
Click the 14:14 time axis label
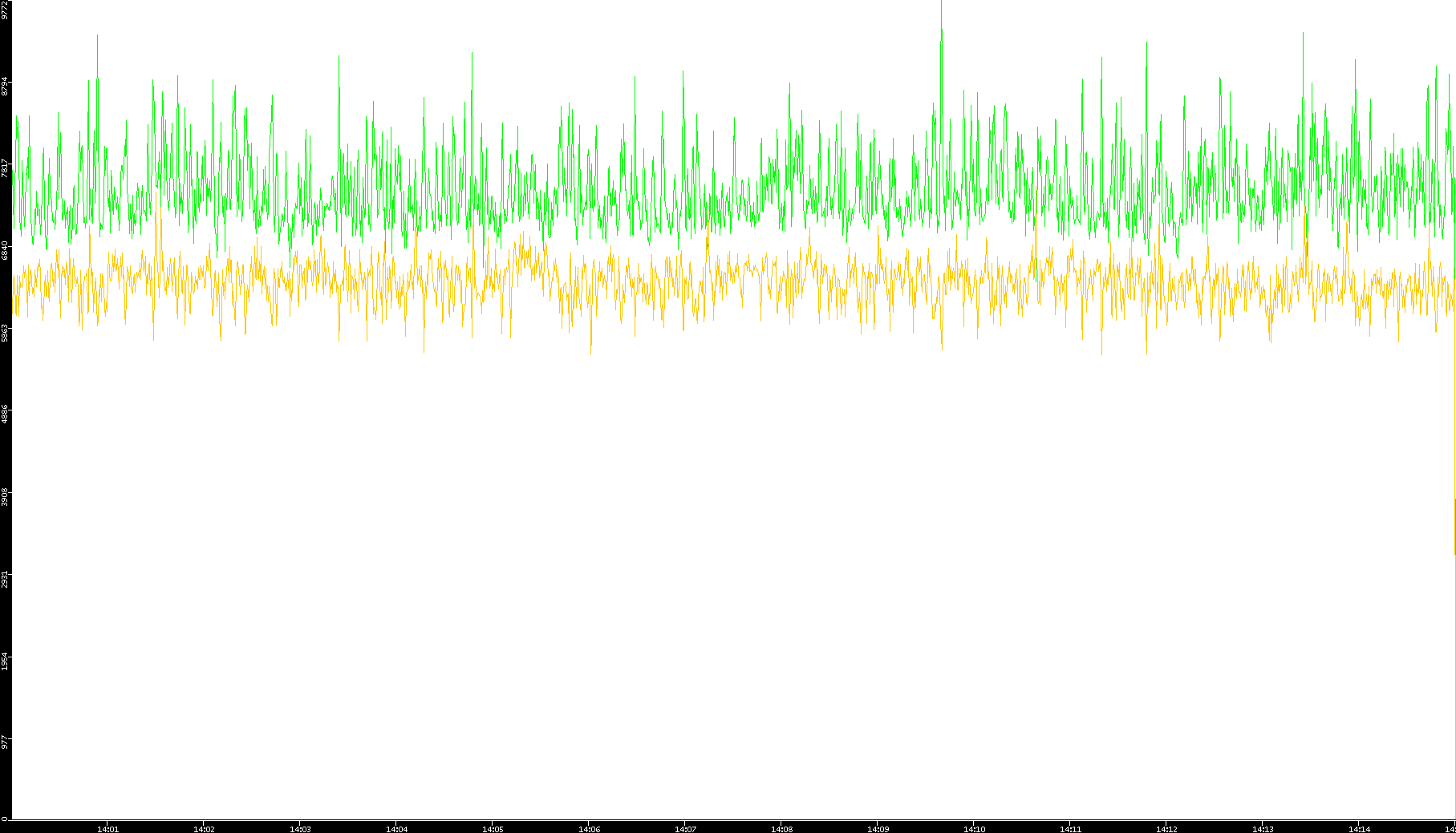pyautogui.click(x=1359, y=828)
